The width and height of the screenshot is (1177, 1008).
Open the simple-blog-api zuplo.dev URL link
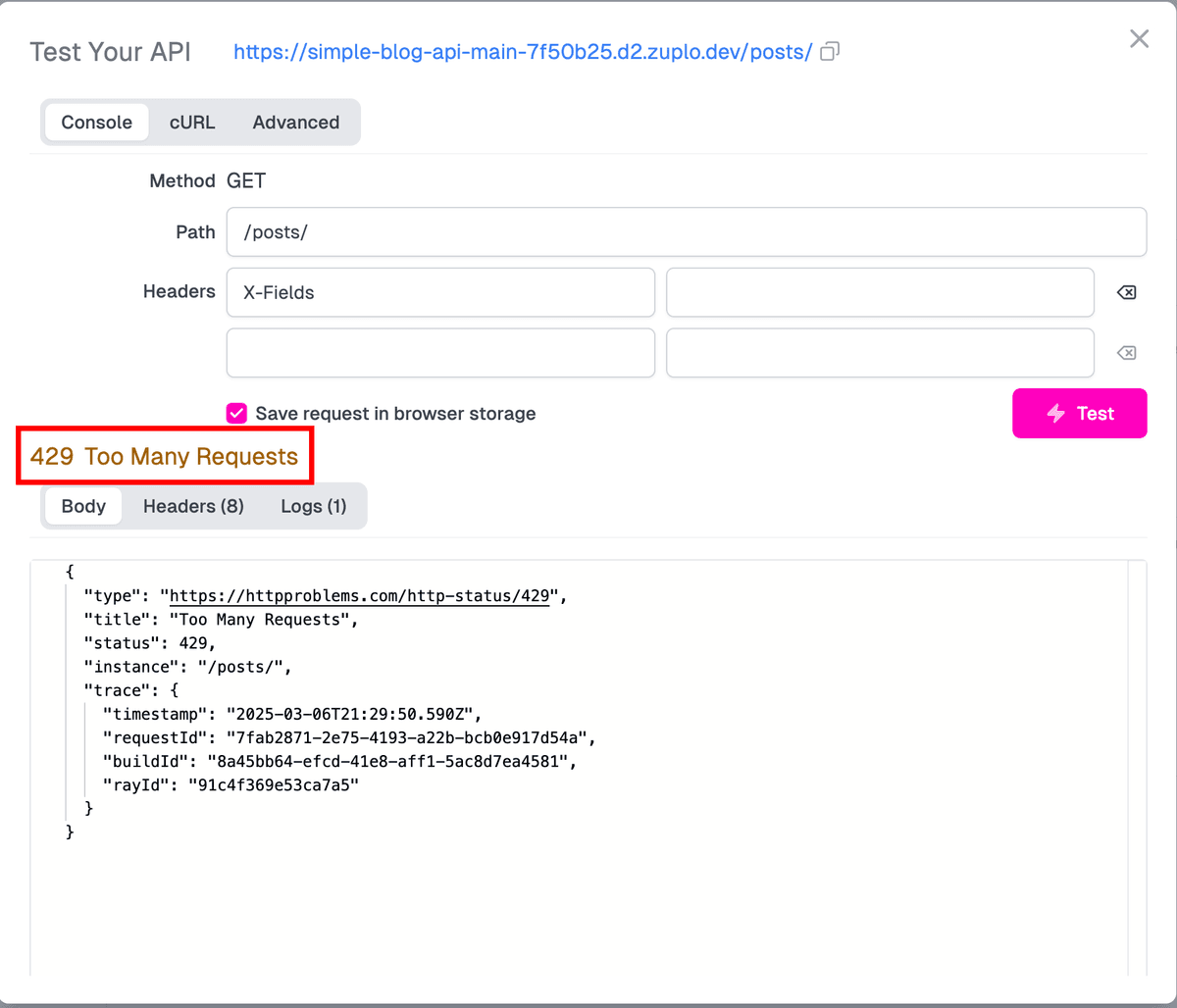point(522,52)
